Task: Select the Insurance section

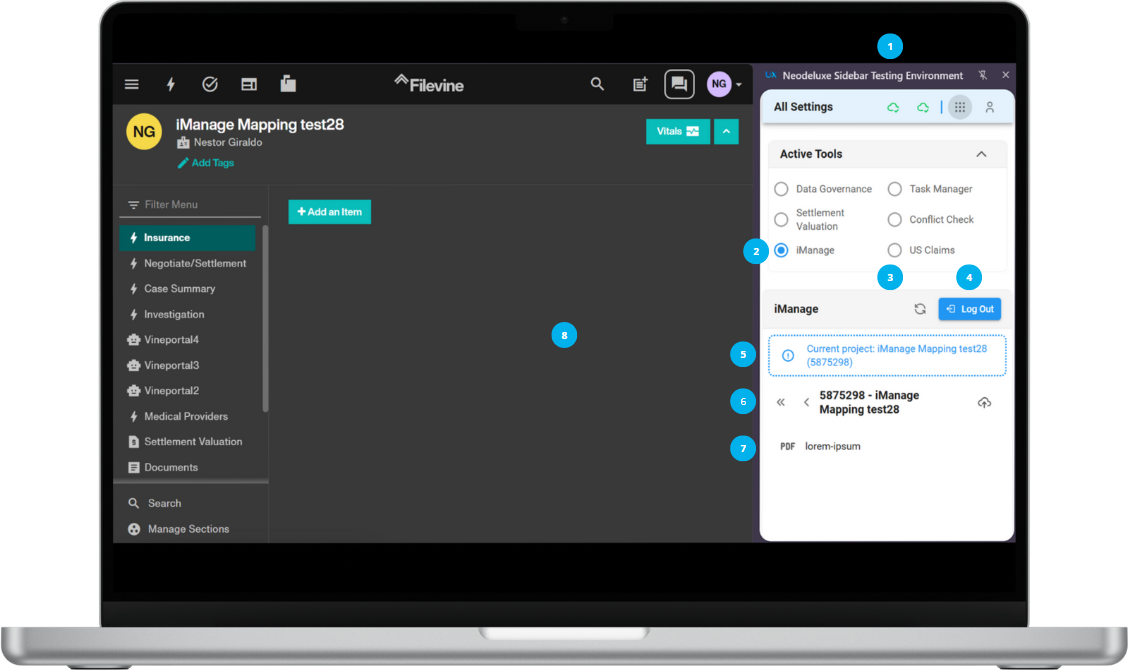Action: [188, 238]
